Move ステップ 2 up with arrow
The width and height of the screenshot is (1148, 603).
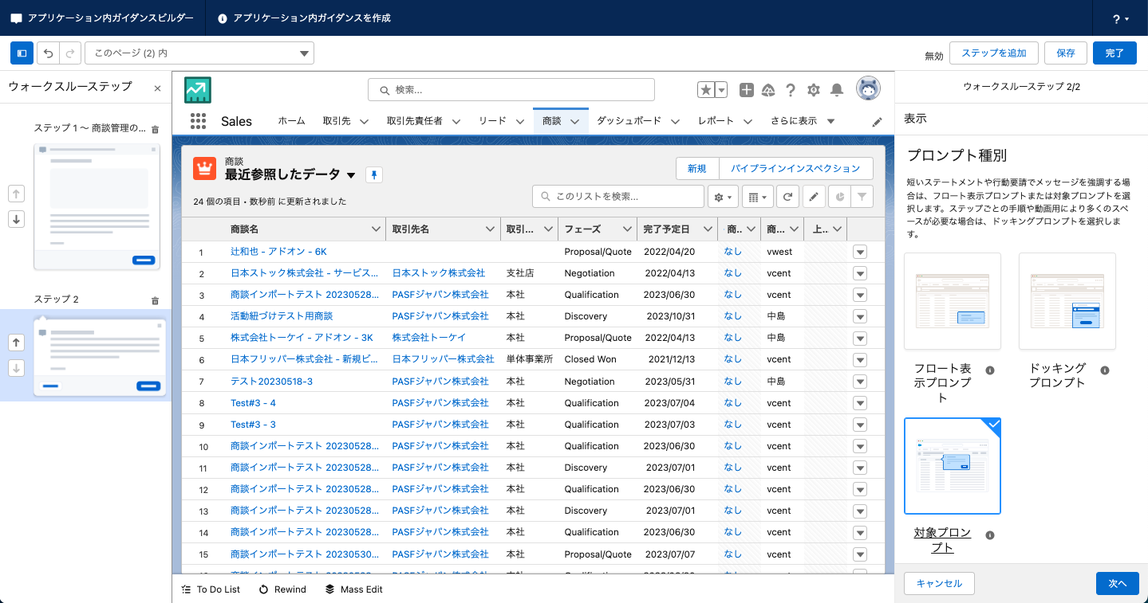pyautogui.click(x=16, y=342)
